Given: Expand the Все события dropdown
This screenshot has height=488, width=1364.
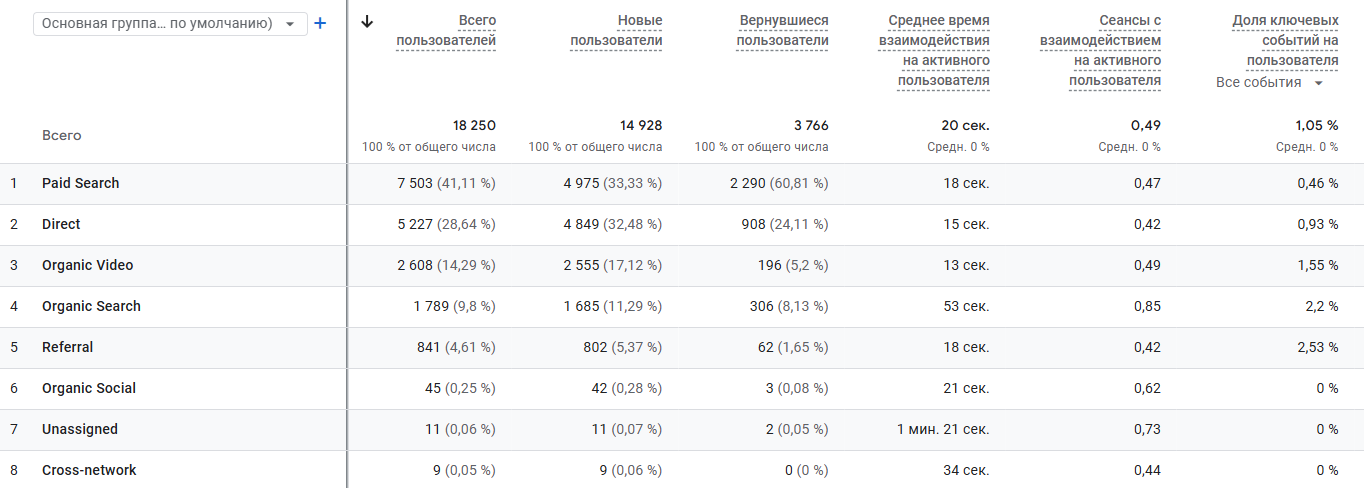Looking at the screenshot, I should [1269, 83].
